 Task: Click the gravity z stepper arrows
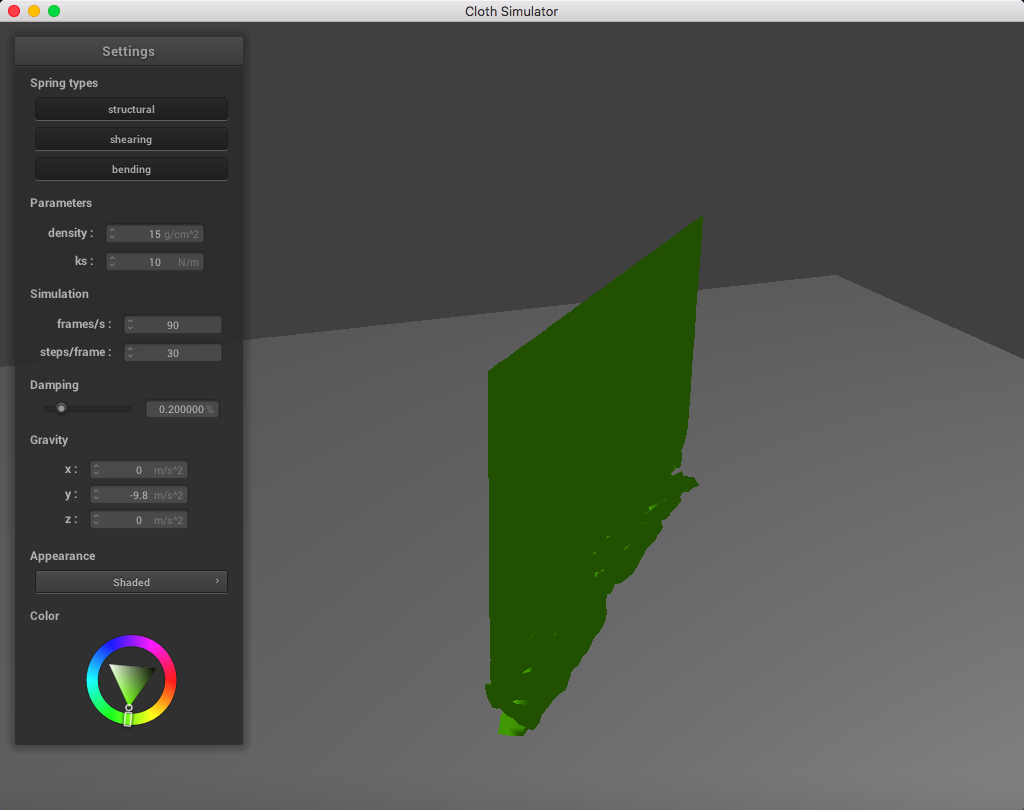tap(96, 520)
